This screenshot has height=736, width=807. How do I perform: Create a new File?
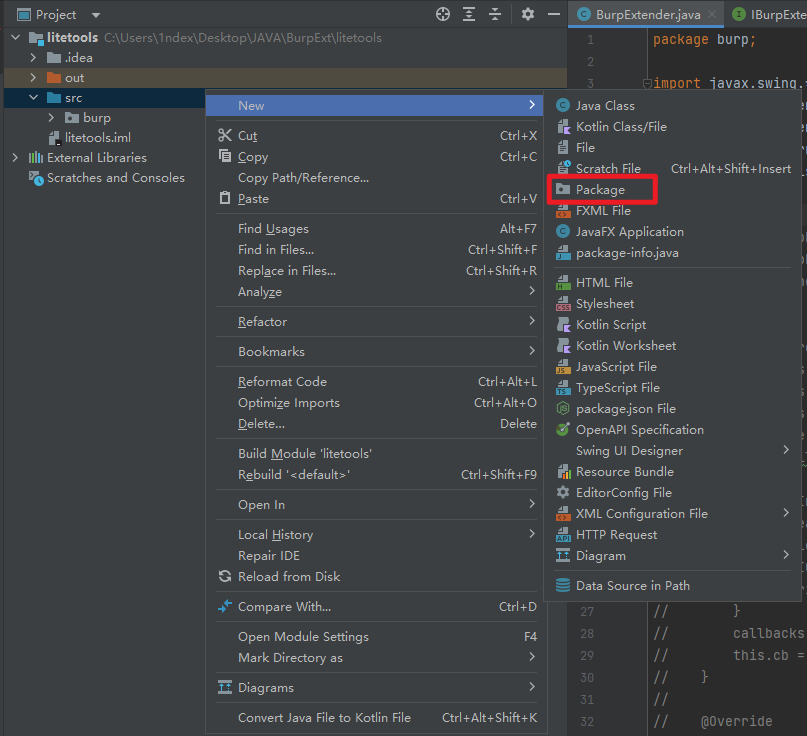(x=673, y=148)
